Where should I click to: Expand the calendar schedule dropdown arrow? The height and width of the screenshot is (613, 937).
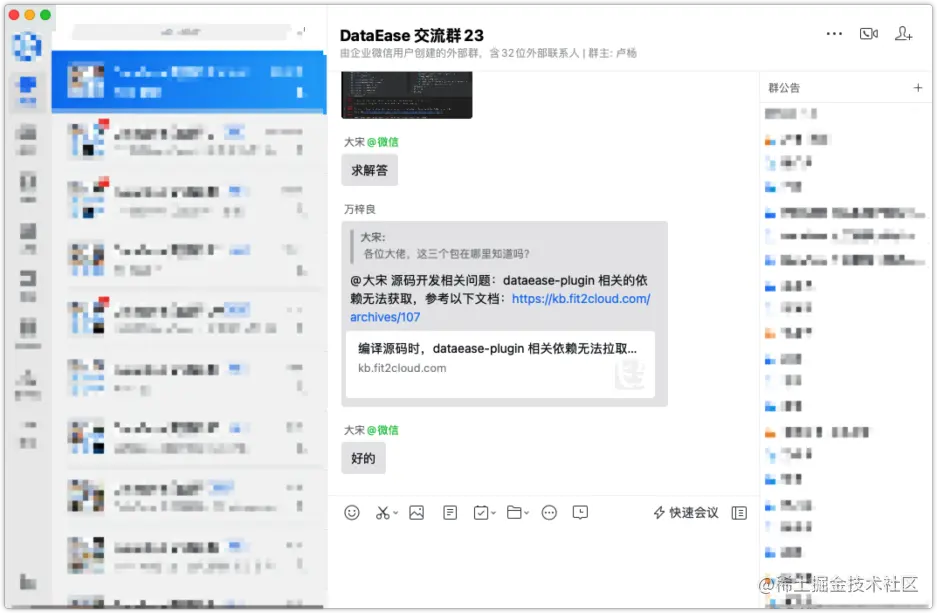tap(494, 513)
